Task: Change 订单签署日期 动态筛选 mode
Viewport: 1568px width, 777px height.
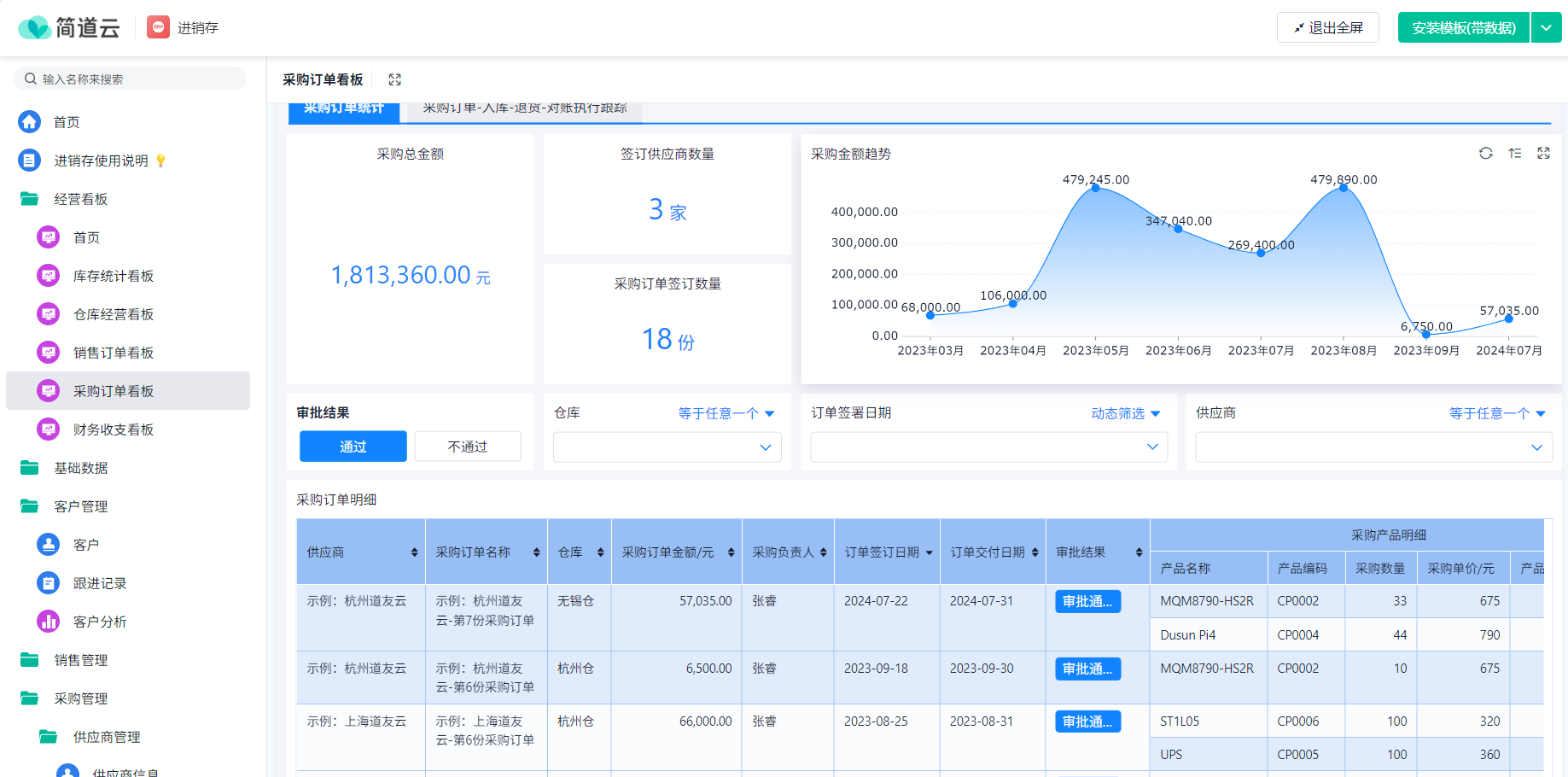Action: coord(1126,413)
